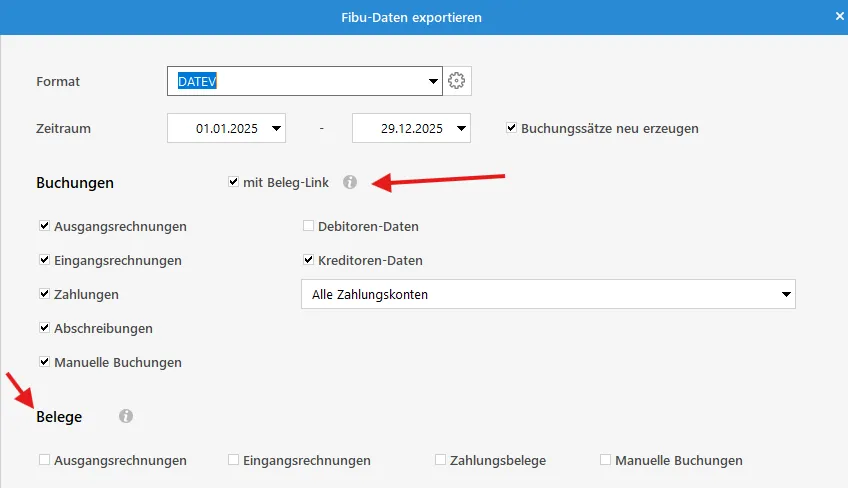Open the start date 01.01.2025 dropdown
The width and height of the screenshot is (848, 488).
coord(276,128)
